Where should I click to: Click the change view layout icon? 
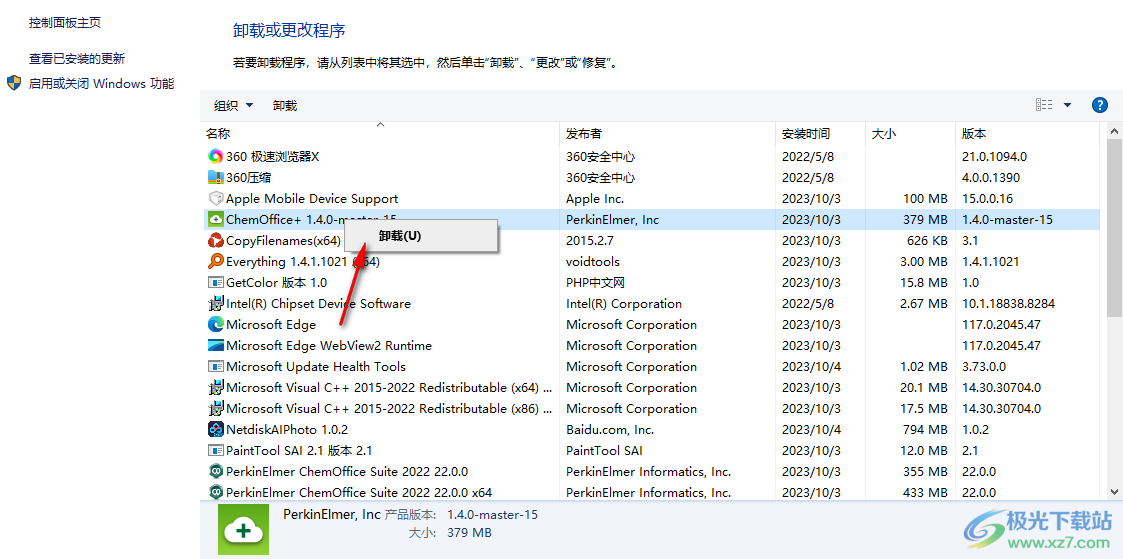(1044, 105)
